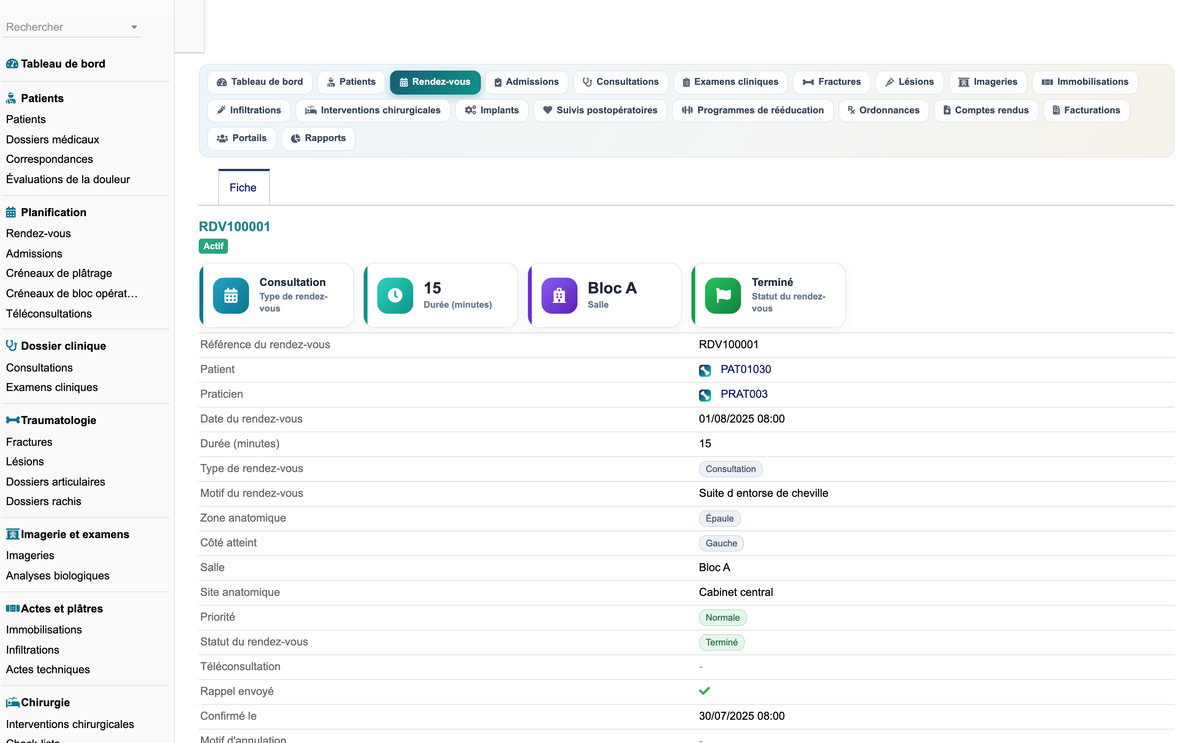Click the flag icon on Terminé card
Viewport: 1200px width, 743px height.
pyautogui.click(x=723, y=295)
